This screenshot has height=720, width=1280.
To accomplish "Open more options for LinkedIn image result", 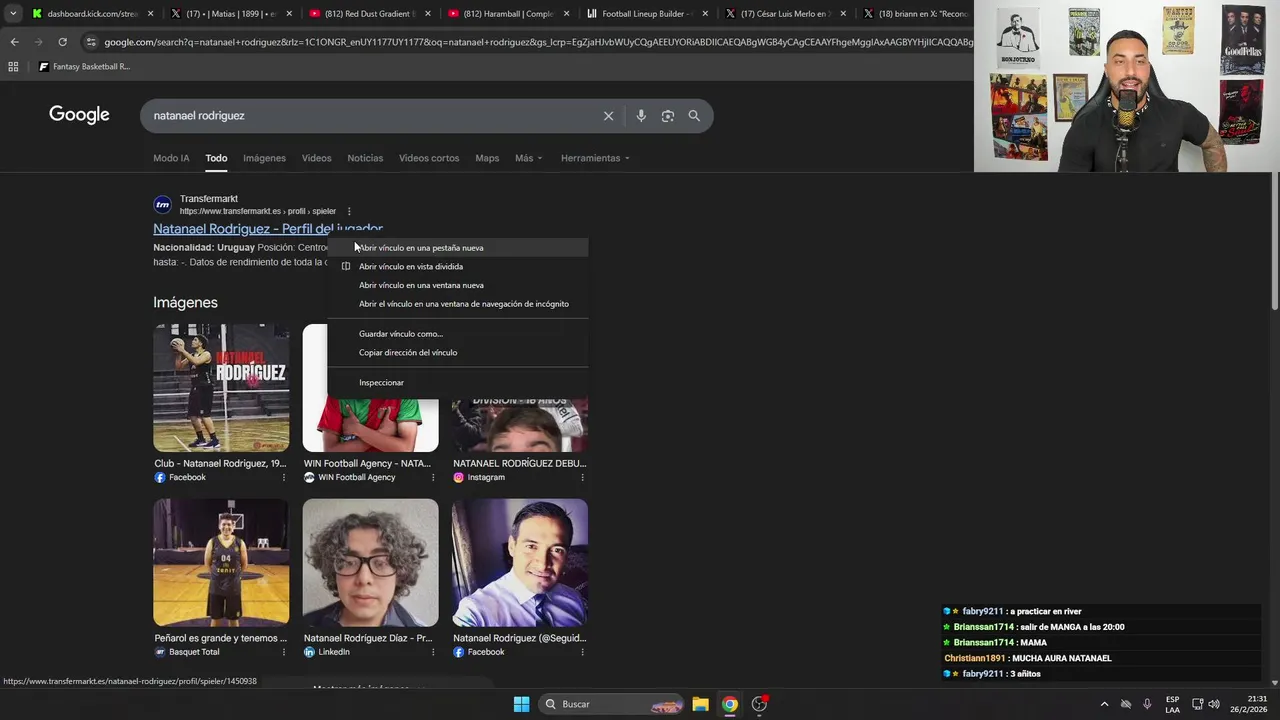I will 433,652.
